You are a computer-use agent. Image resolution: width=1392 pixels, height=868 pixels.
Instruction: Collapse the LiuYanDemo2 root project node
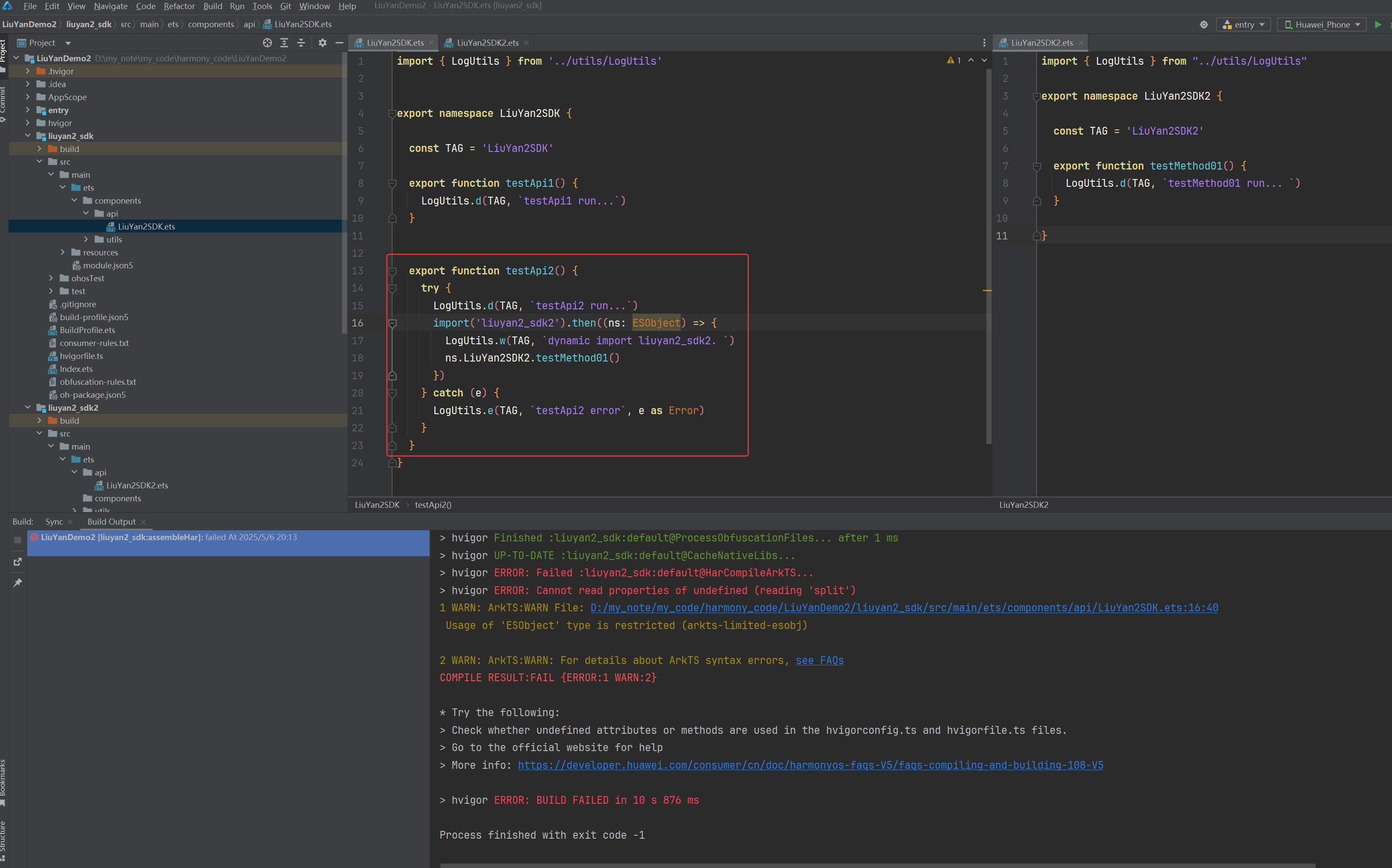tap(16, 58)
